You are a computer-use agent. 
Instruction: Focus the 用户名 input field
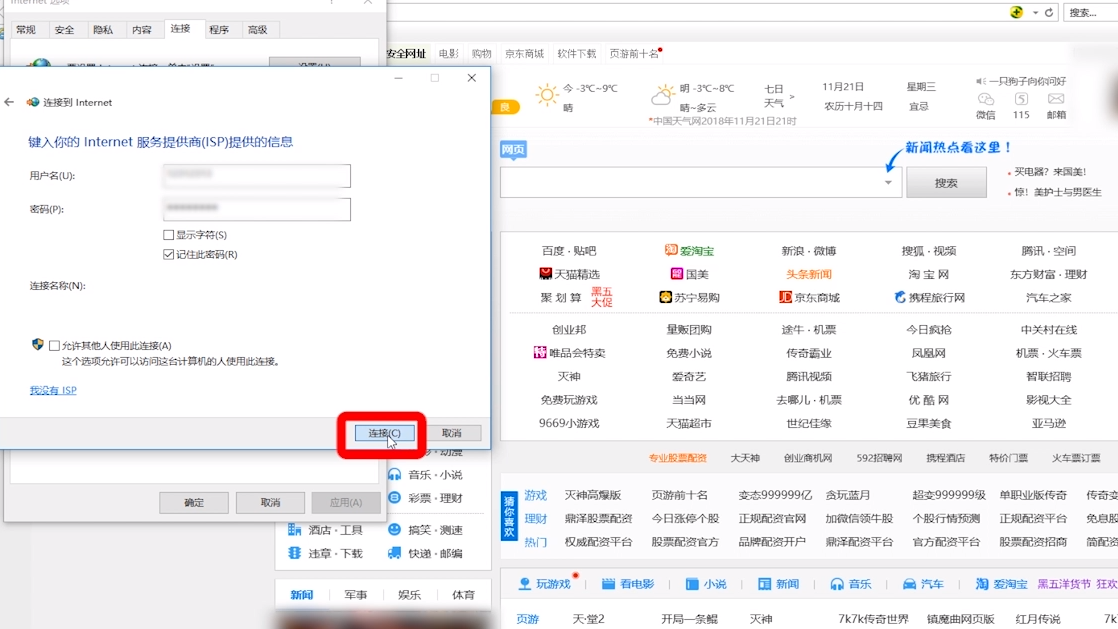(x=257, y=175)
